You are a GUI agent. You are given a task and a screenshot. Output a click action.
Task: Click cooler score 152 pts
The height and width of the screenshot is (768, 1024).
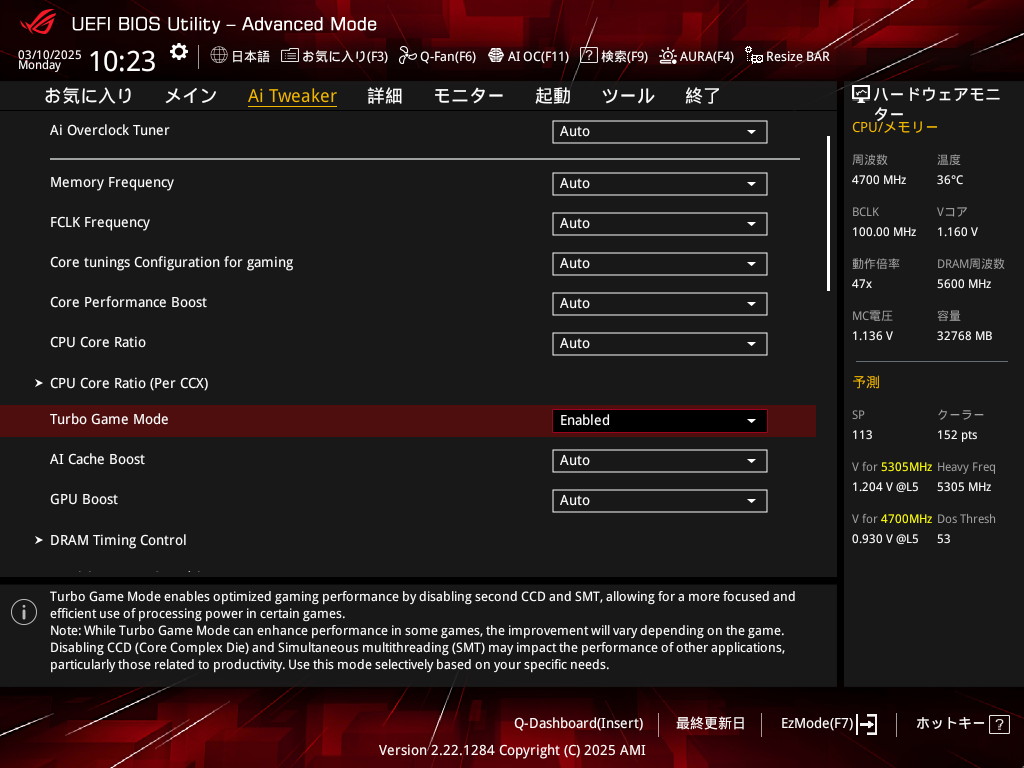957,435
